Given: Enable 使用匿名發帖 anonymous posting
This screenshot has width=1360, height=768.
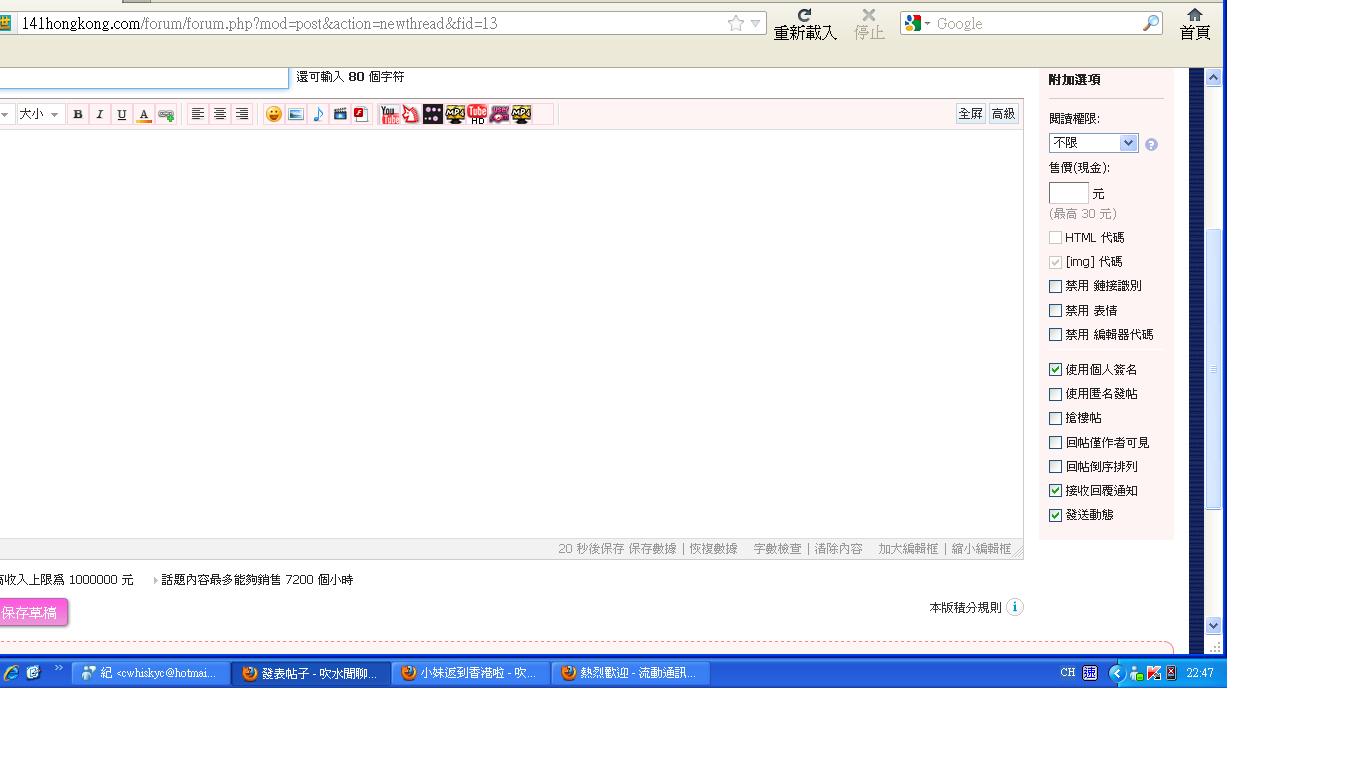Looking at the screenshot, I should (1055, 394).
